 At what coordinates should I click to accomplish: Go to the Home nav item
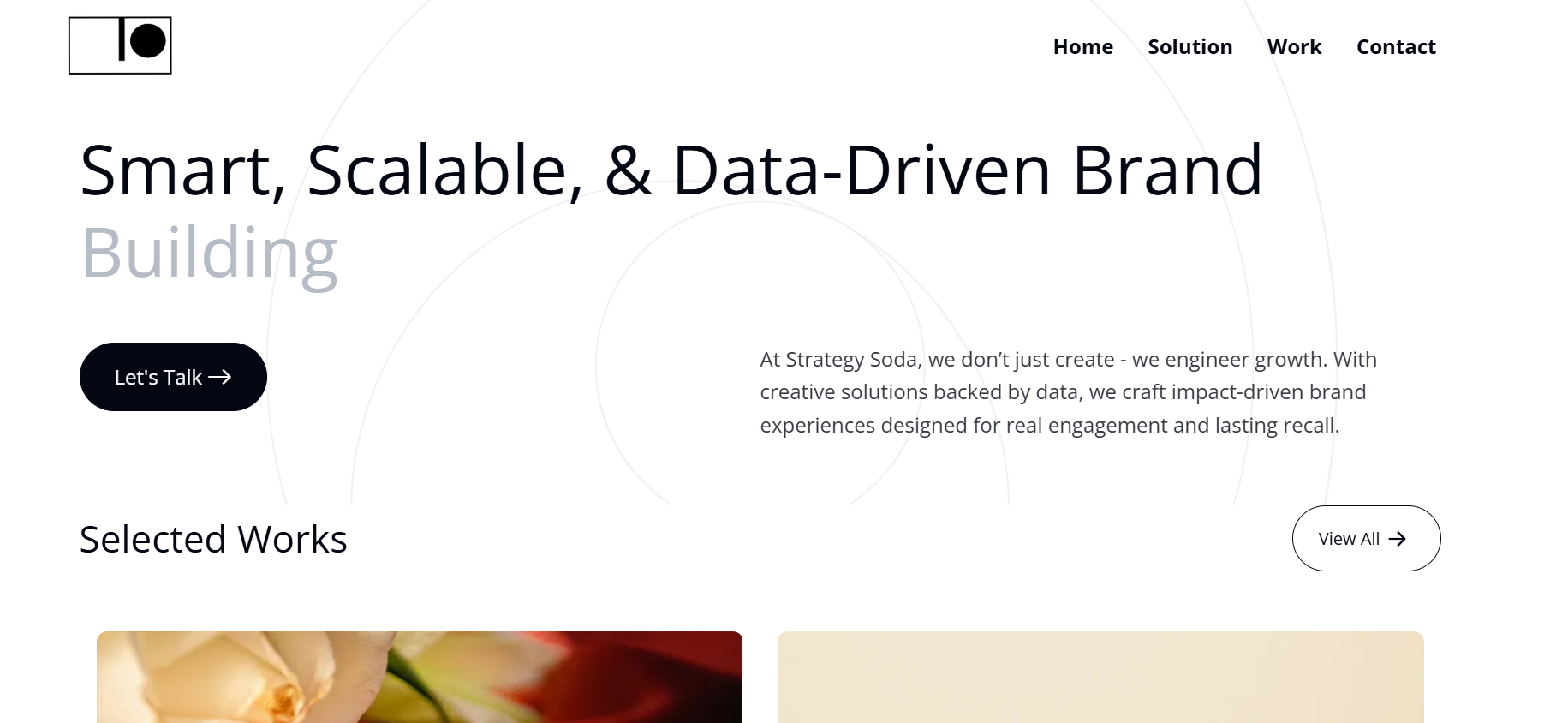(1082, 47)
